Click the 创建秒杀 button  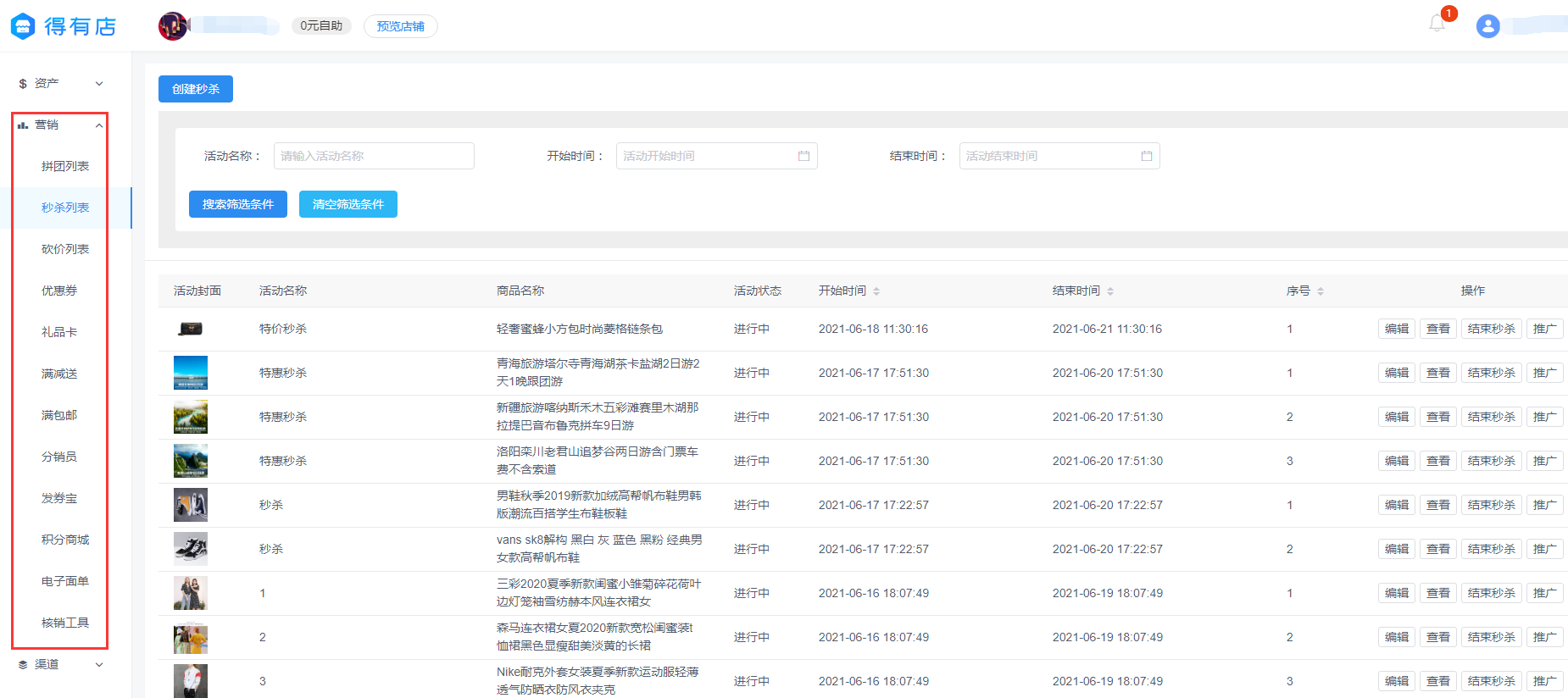coord(196,89)
